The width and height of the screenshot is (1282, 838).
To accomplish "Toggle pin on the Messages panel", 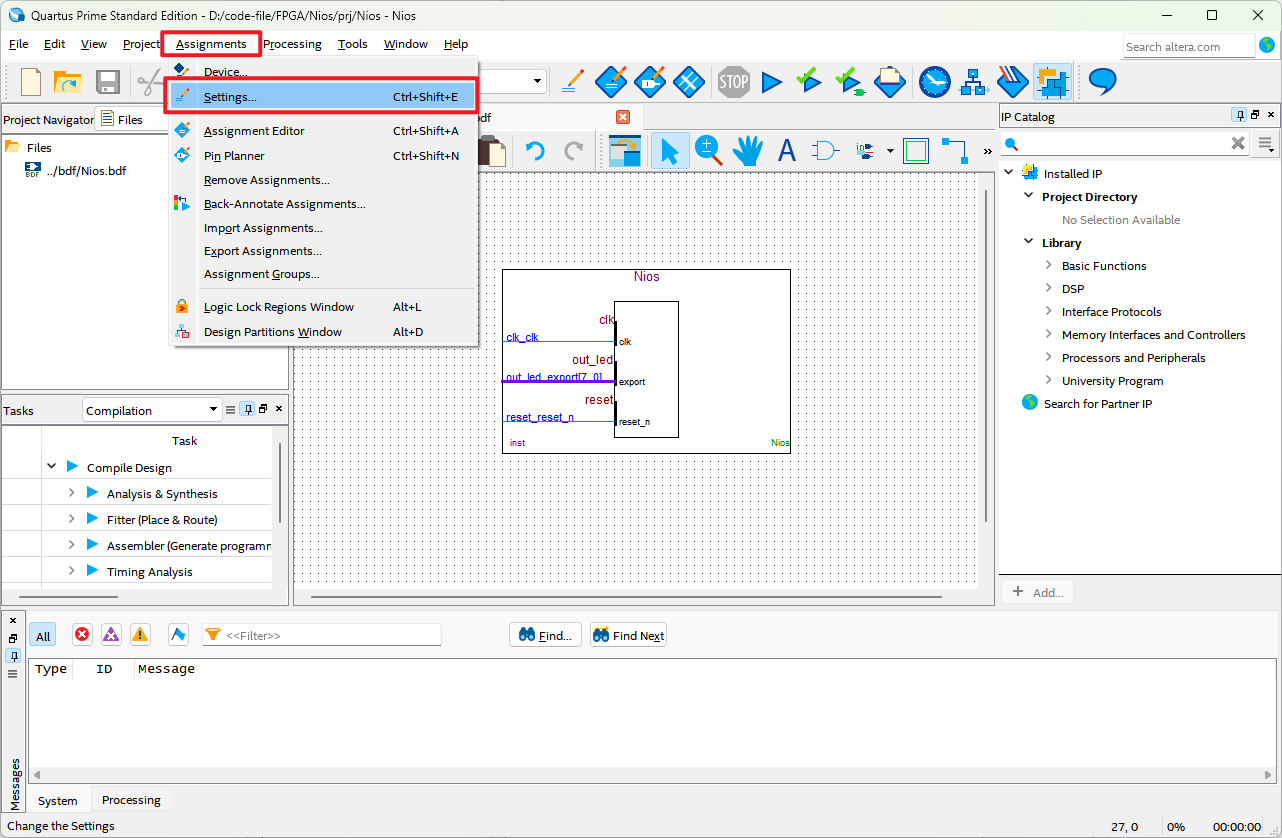I will [13, 656].
